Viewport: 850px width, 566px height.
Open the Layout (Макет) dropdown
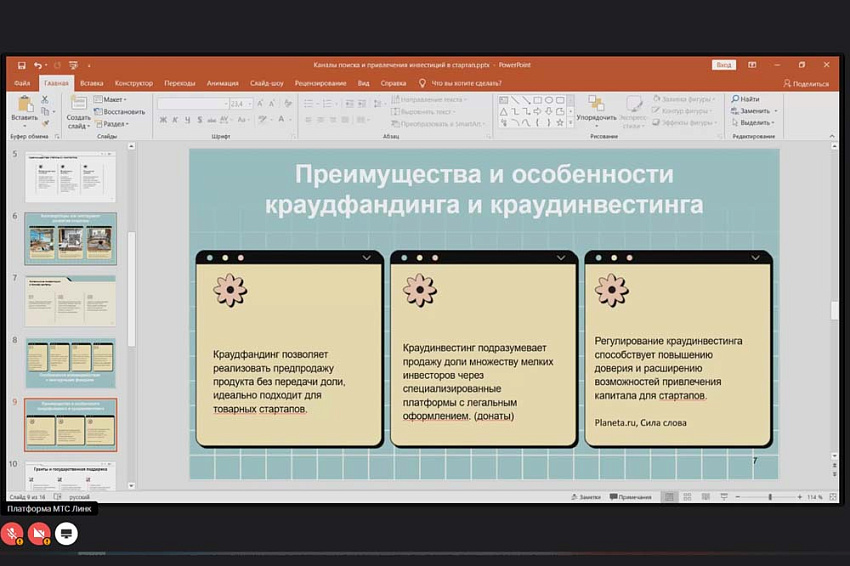(x=112, y=100)
